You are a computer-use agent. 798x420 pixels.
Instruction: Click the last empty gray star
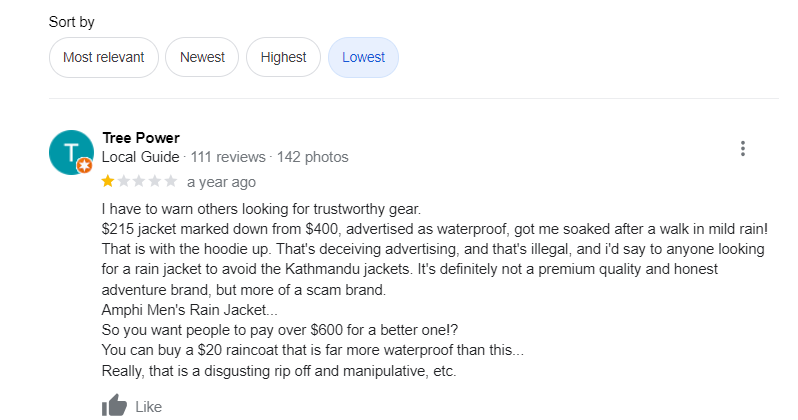pos(172,181)
